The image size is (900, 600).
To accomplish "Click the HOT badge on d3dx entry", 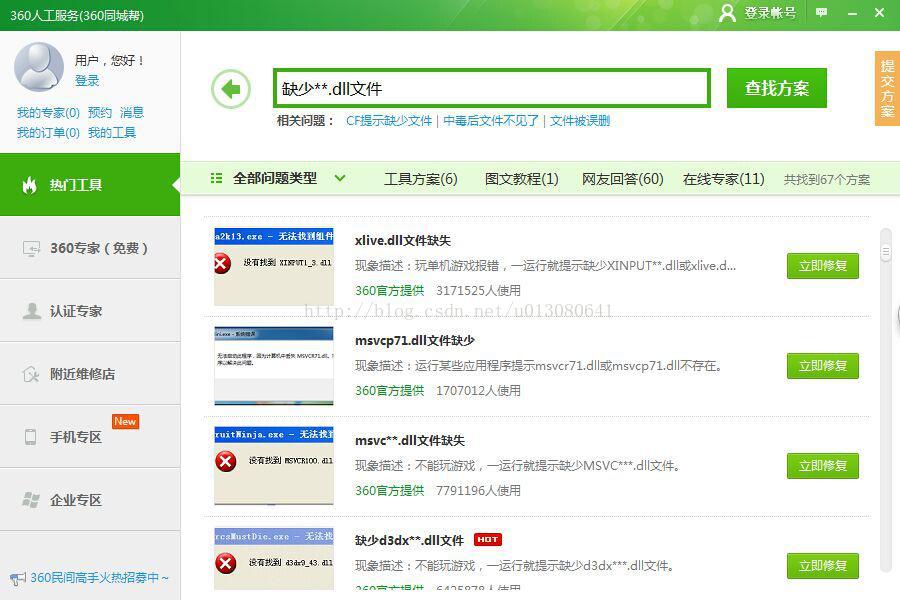I will click(x=488, y=540).
